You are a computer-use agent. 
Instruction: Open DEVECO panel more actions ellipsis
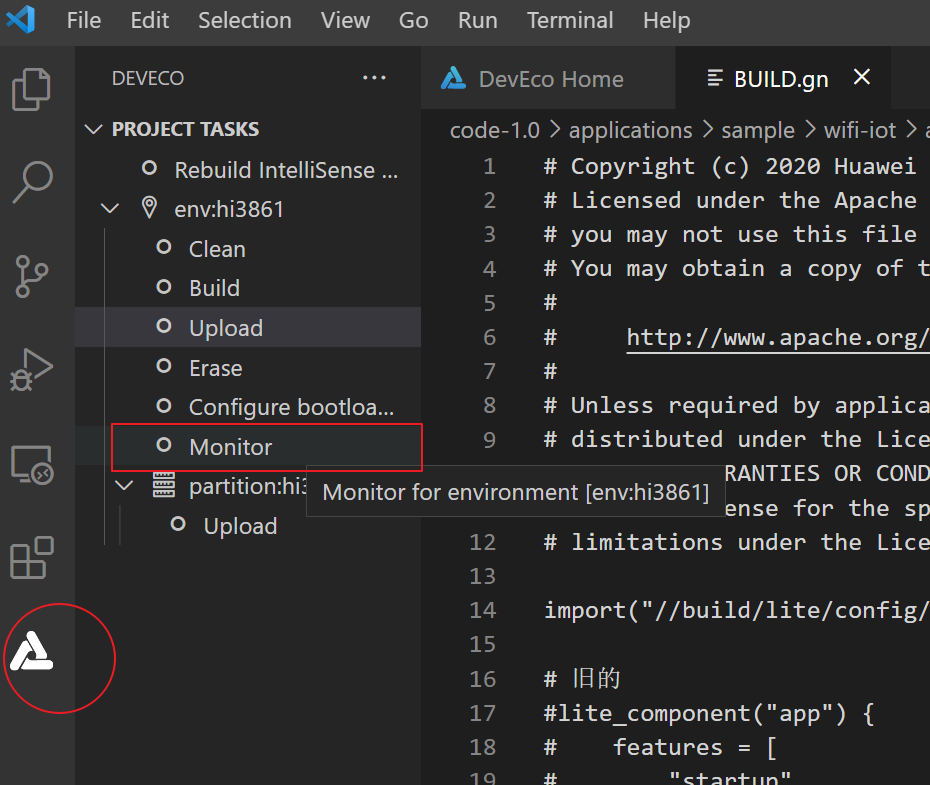[374, 78]
